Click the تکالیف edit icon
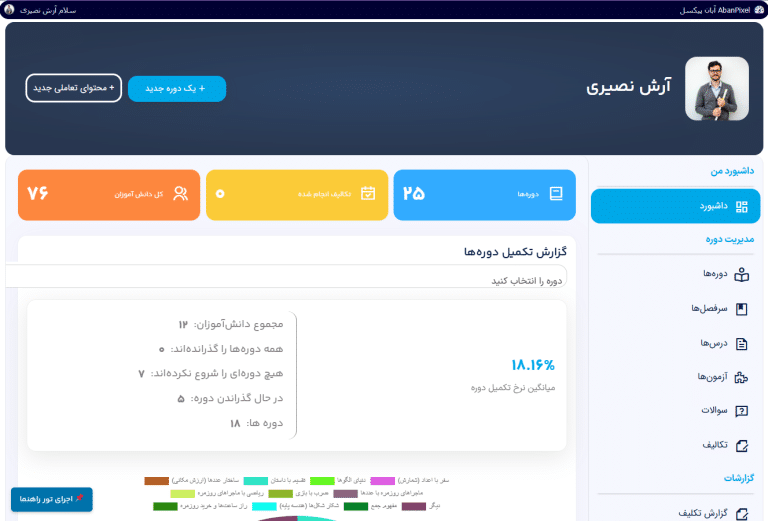Screen dimensions: 768x521 click(741, 445)
